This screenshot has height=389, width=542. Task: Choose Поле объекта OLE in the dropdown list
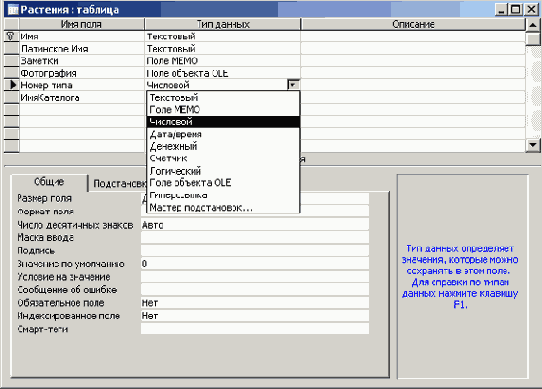[x=223, y=183]
